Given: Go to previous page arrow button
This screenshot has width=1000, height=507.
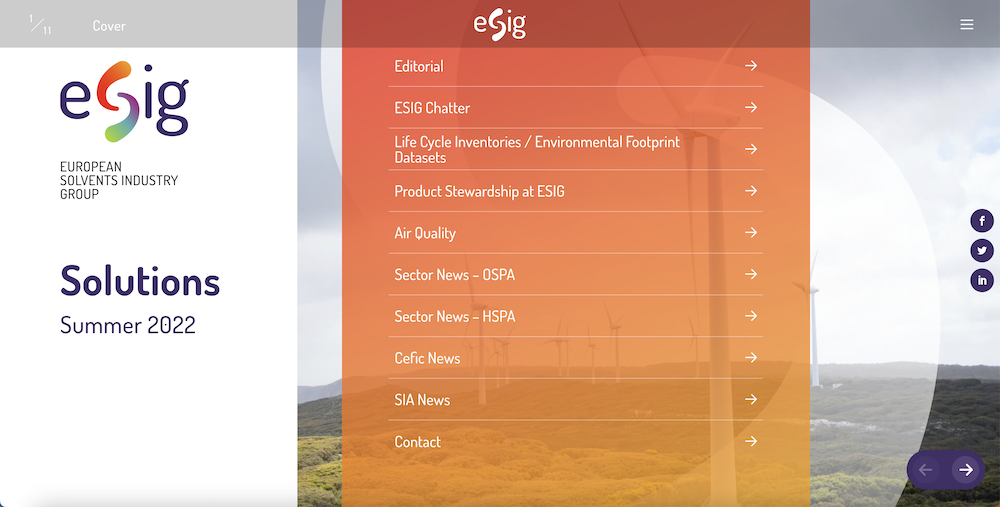Looking at the screenshot, I should point(925,470).
